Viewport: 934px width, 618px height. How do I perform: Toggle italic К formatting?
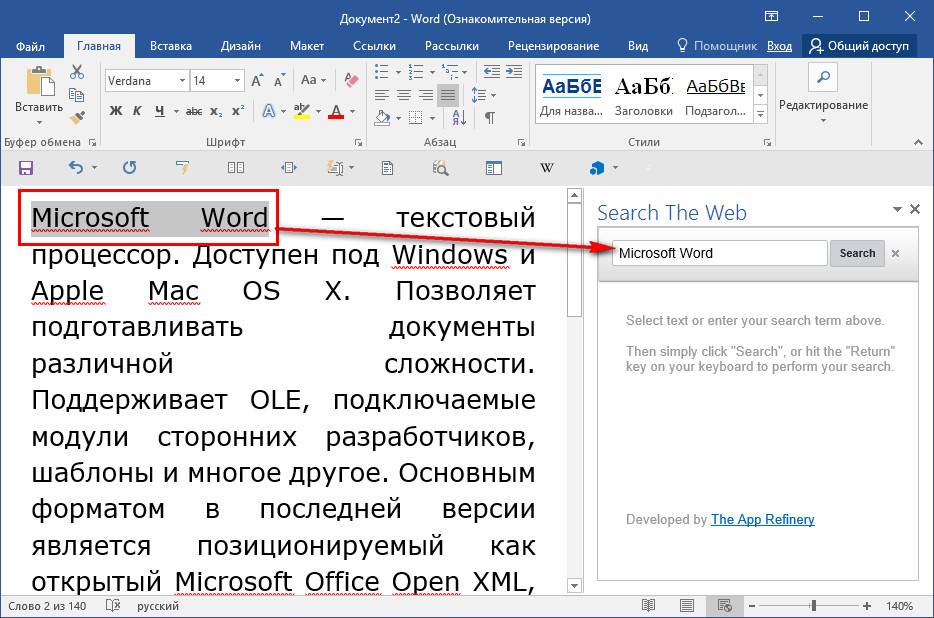click(137, 111)
